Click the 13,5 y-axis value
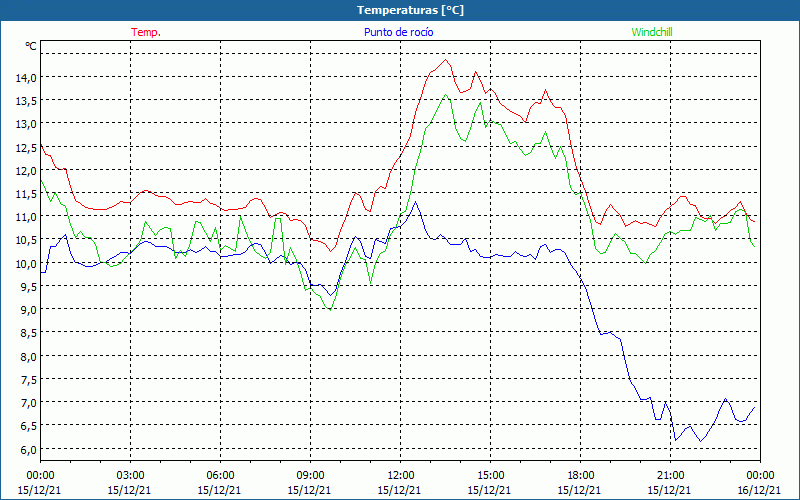 pyautogui.click(x=26, y=101)
